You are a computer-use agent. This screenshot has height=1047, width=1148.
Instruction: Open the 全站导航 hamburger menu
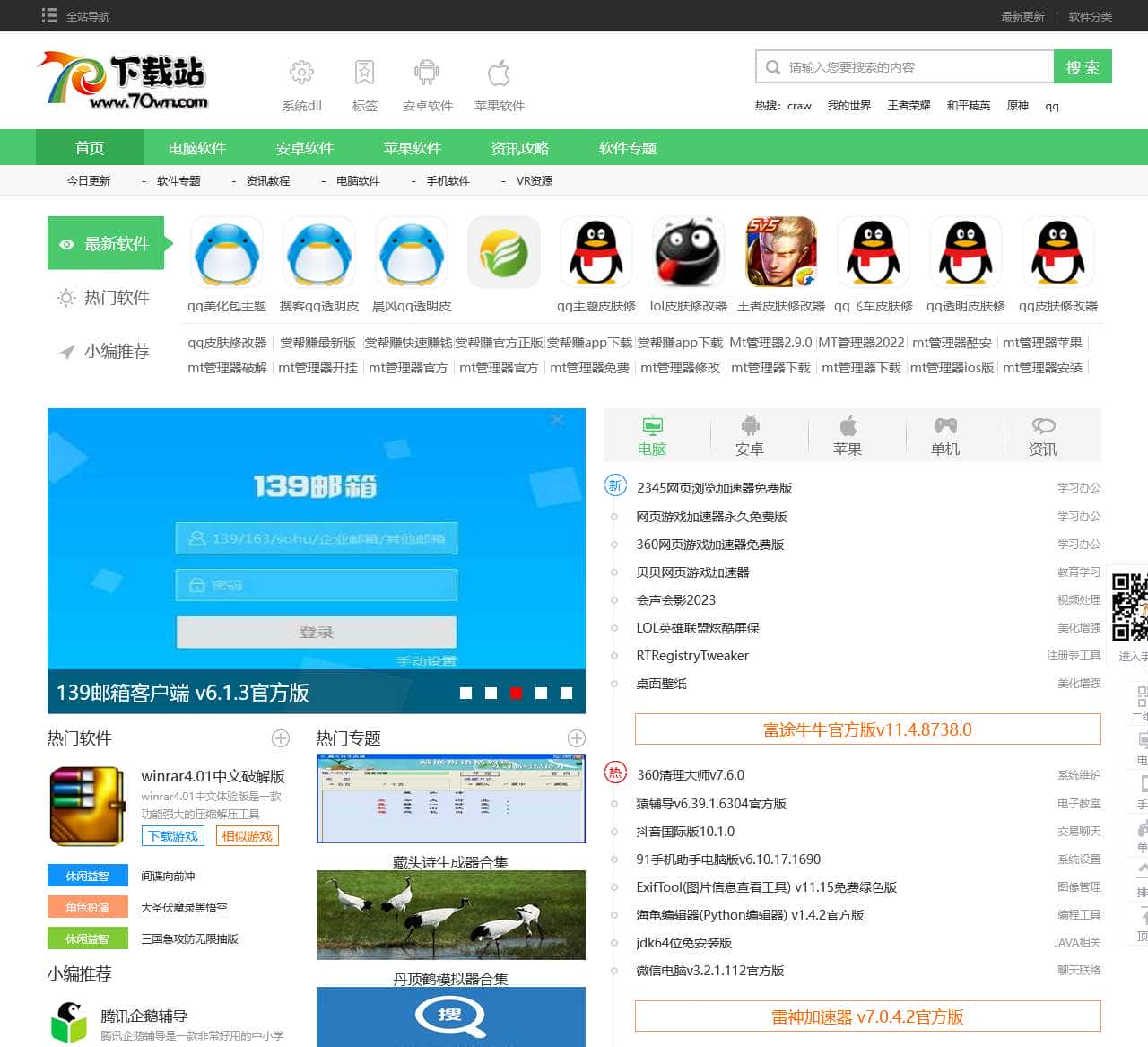pos(49,15)
